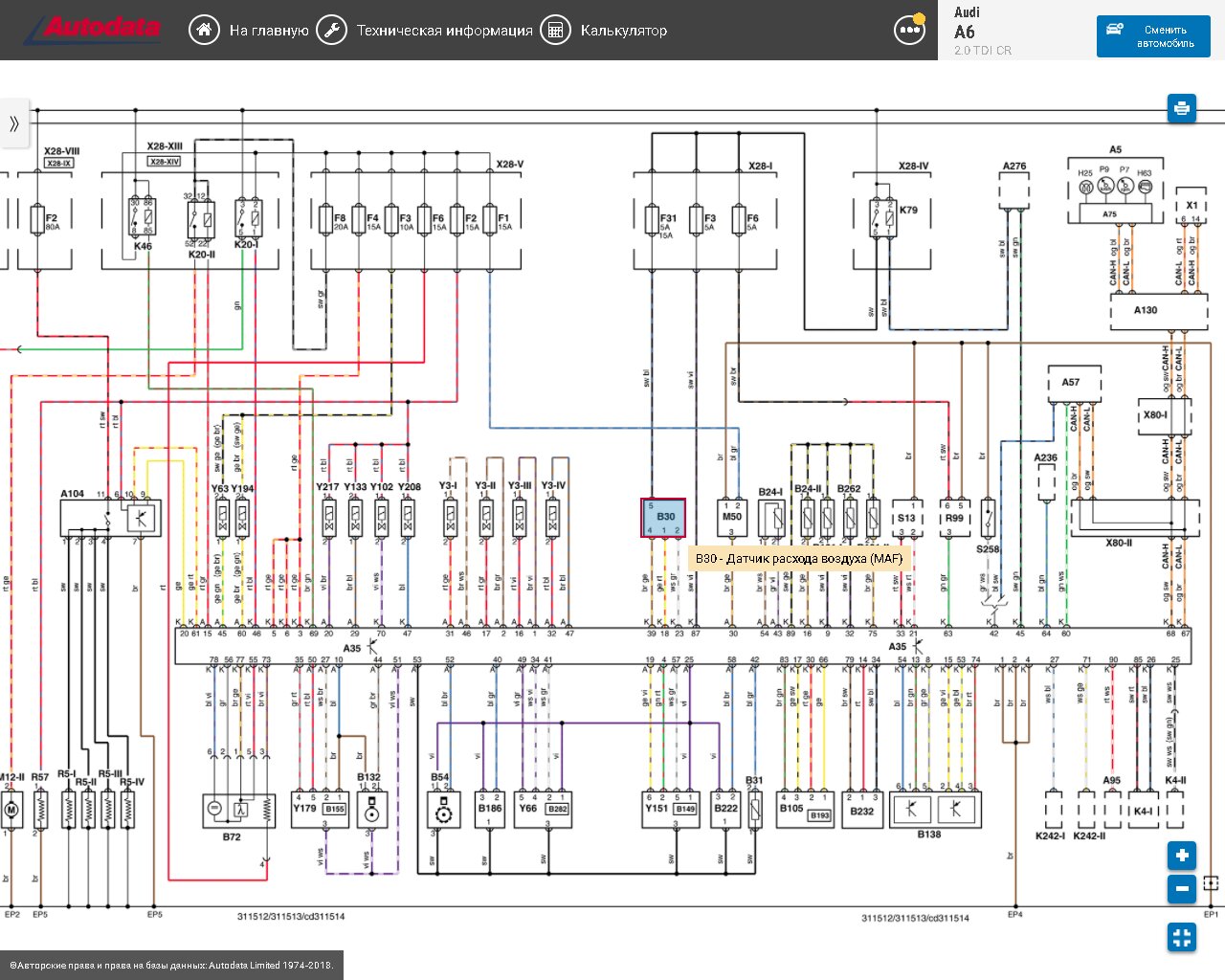Open the more options ellipsis menu
Image resolution: width=1225 pixels, height=980 pixels.
click(909, 30)
